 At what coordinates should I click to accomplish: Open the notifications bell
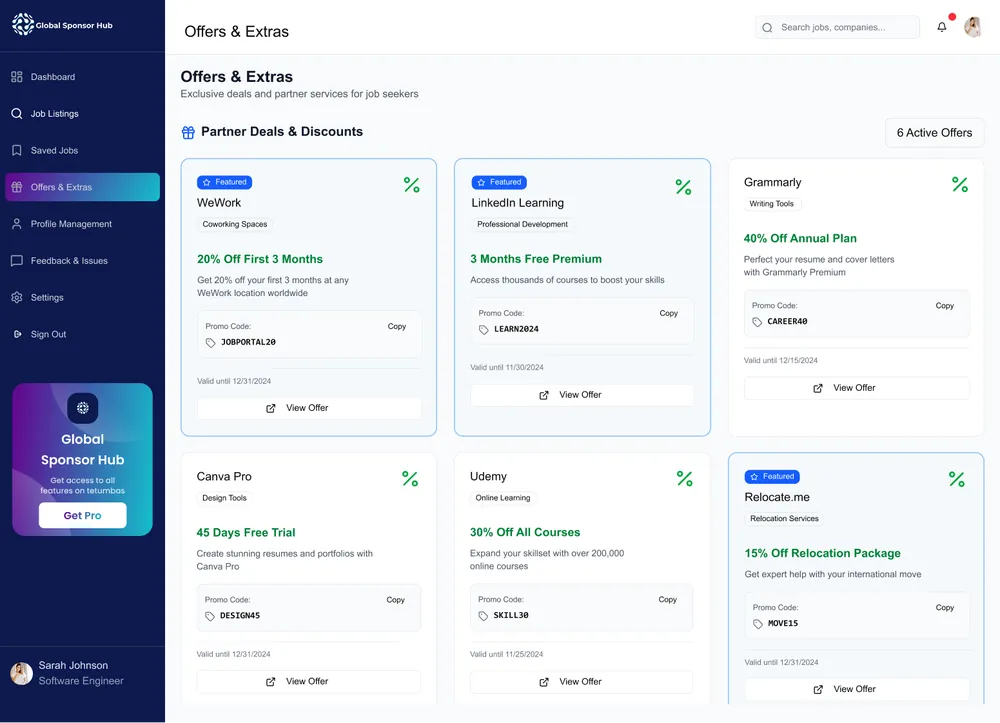[941, 27]
